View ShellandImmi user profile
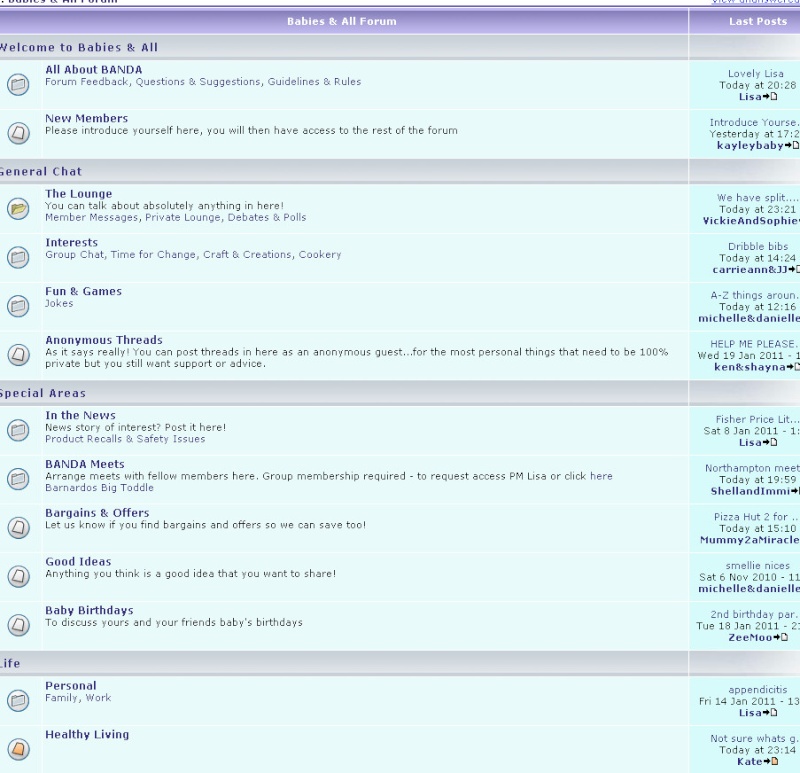The image size is (800, 773). tap(750, 491)
